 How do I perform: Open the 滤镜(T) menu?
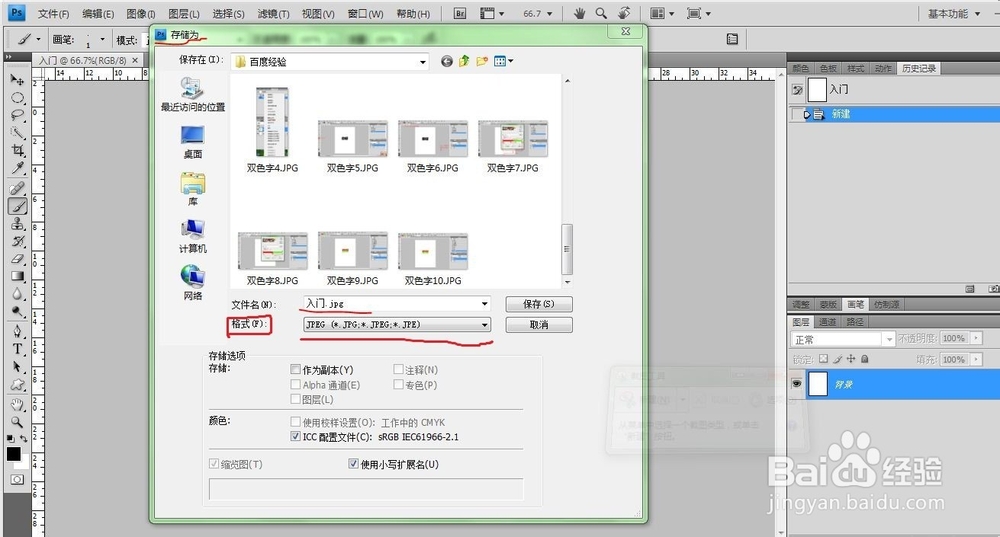(273, 13)
